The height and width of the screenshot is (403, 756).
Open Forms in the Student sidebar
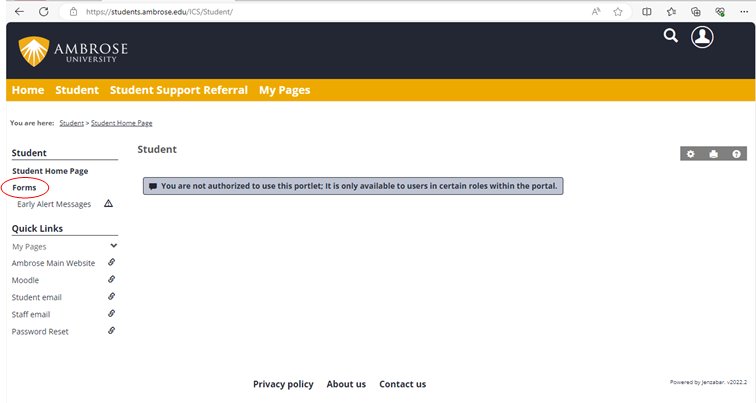click(x=25, y=188)
